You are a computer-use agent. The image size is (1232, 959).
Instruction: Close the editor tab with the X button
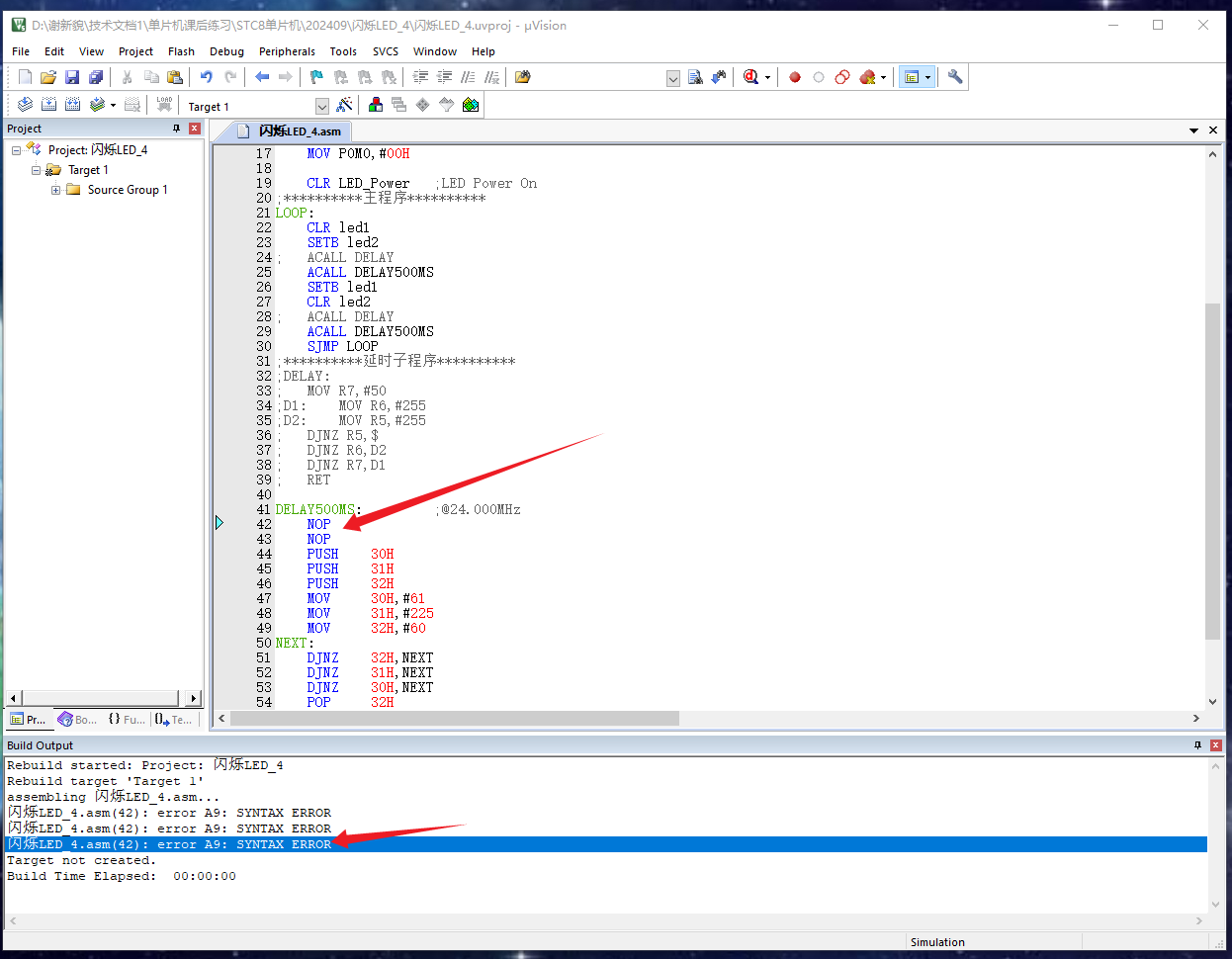point(1213,131)
